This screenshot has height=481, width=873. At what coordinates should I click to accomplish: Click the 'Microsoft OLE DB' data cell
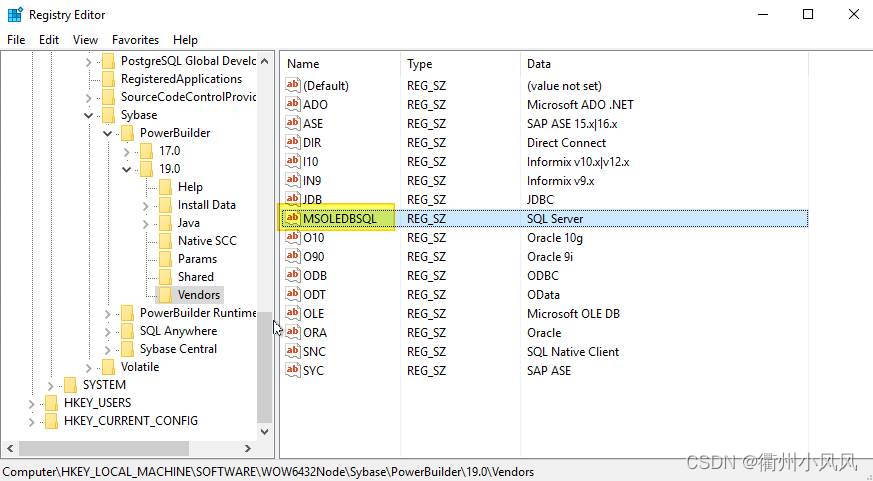[x=573, y=313]
